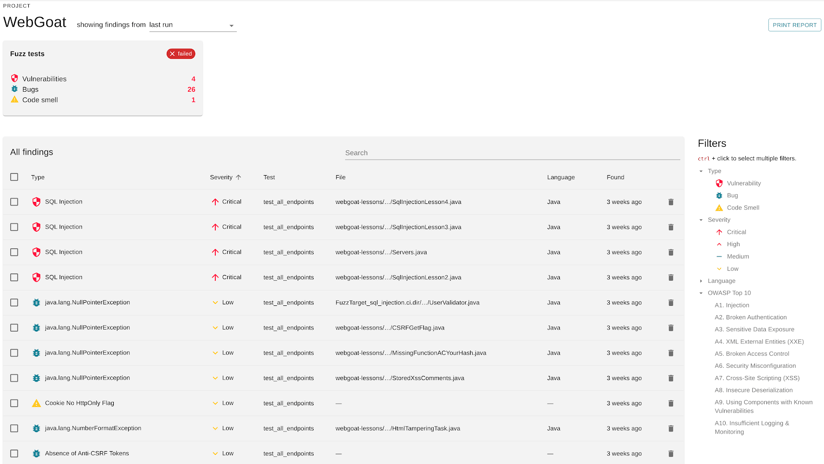Viewport: 824px width, 464px height.
Task: Select the CSRFGetFlag.java row checkbox
Action: [14, 328]
